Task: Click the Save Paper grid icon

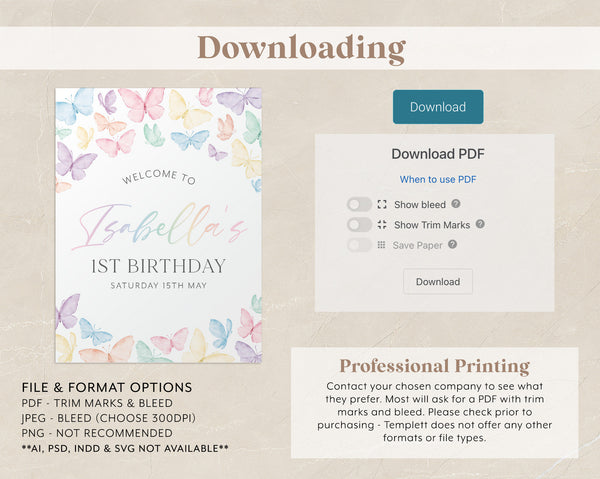Action: click(x=382, y=245)
